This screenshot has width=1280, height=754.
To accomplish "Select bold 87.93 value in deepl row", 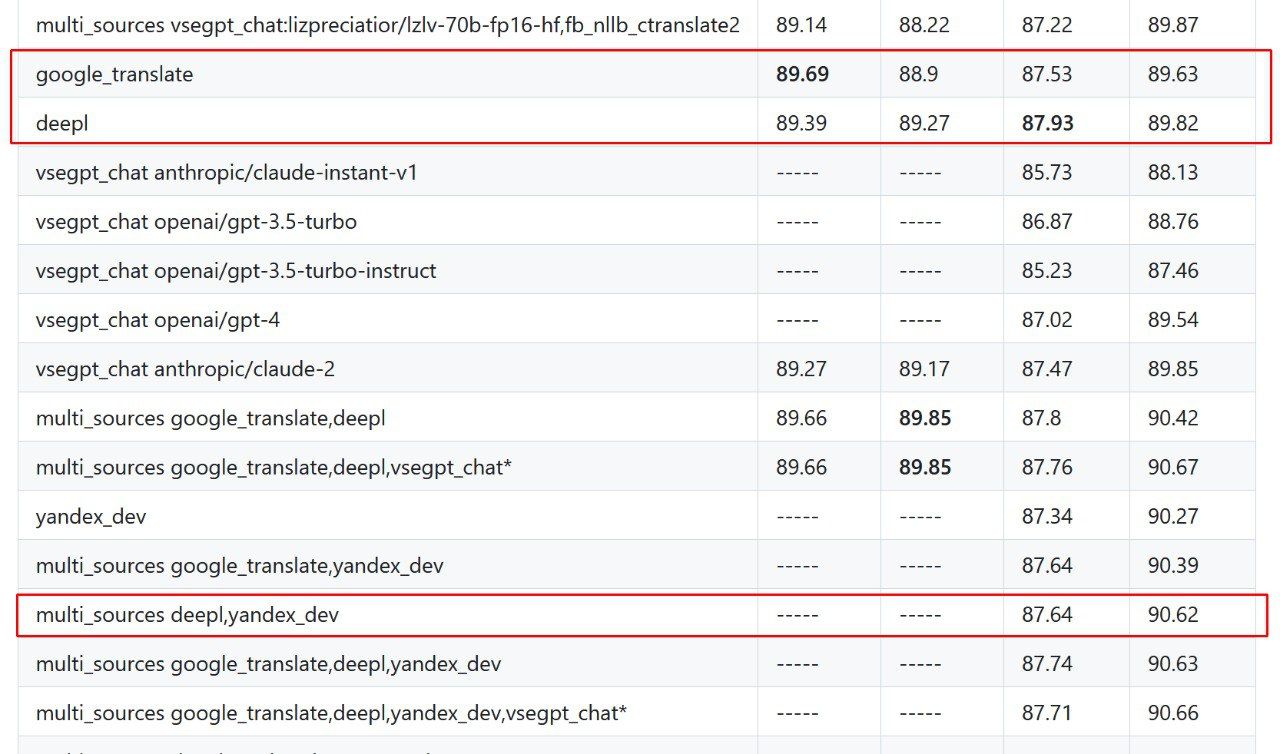I will click(1047, 123).
